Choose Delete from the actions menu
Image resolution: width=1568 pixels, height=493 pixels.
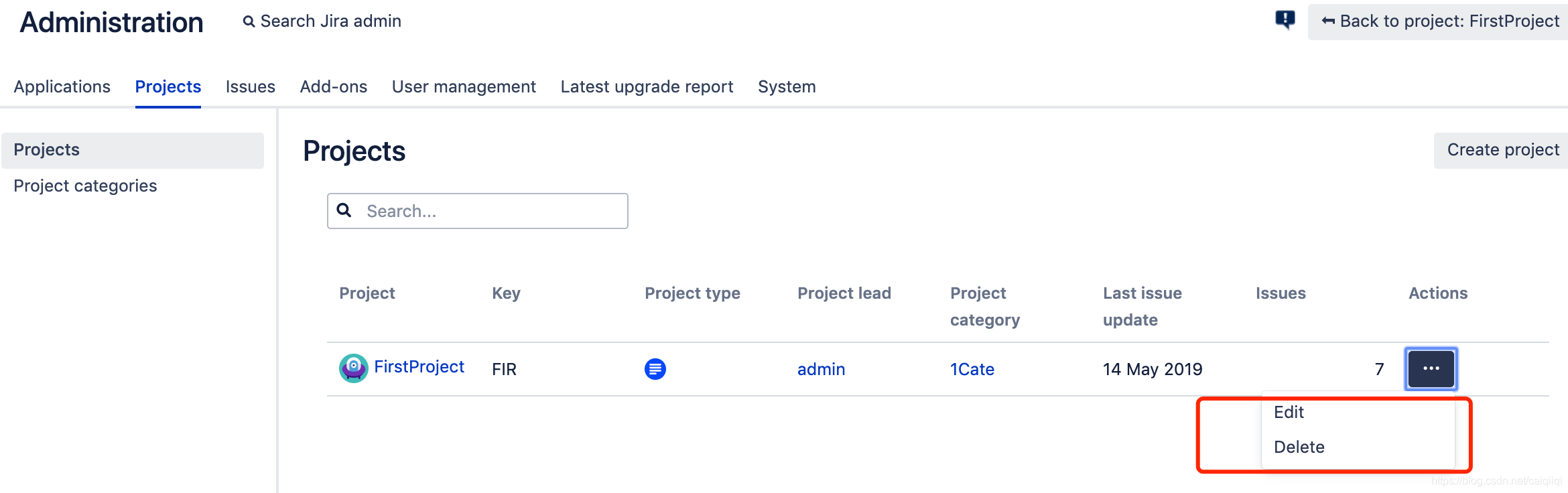[x=1358, y=447]
